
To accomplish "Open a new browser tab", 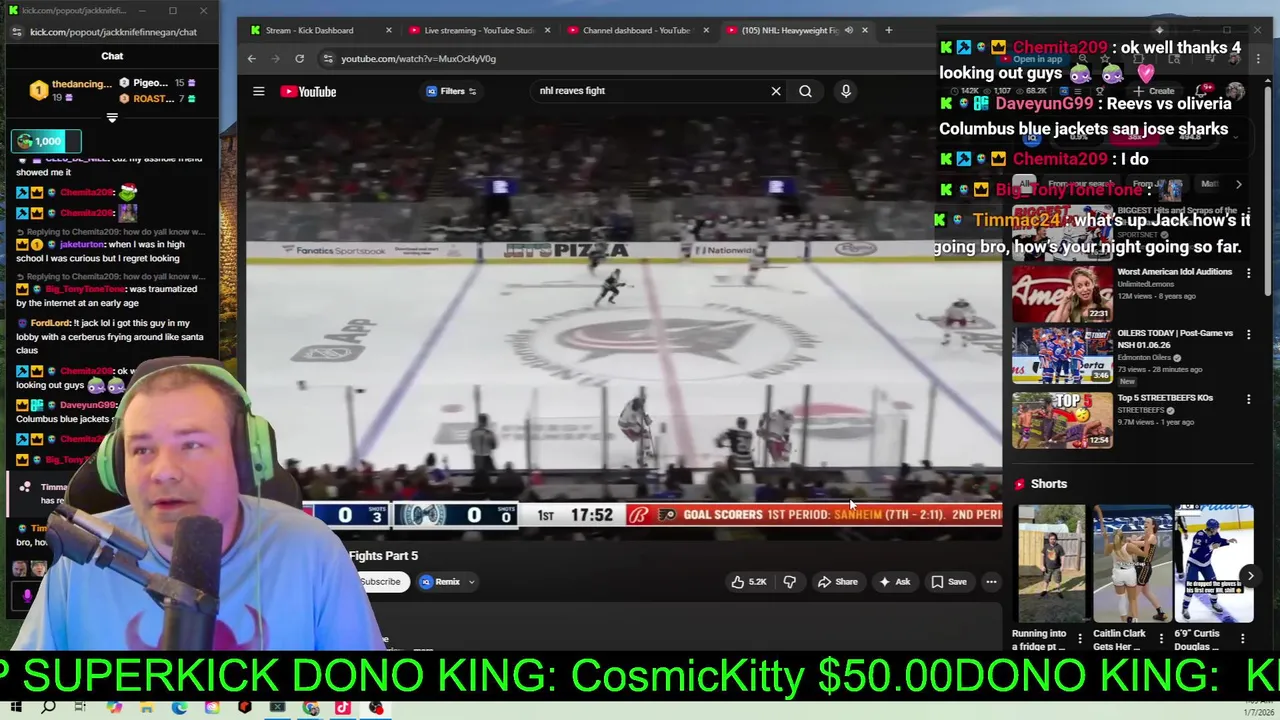I will 888,30.
